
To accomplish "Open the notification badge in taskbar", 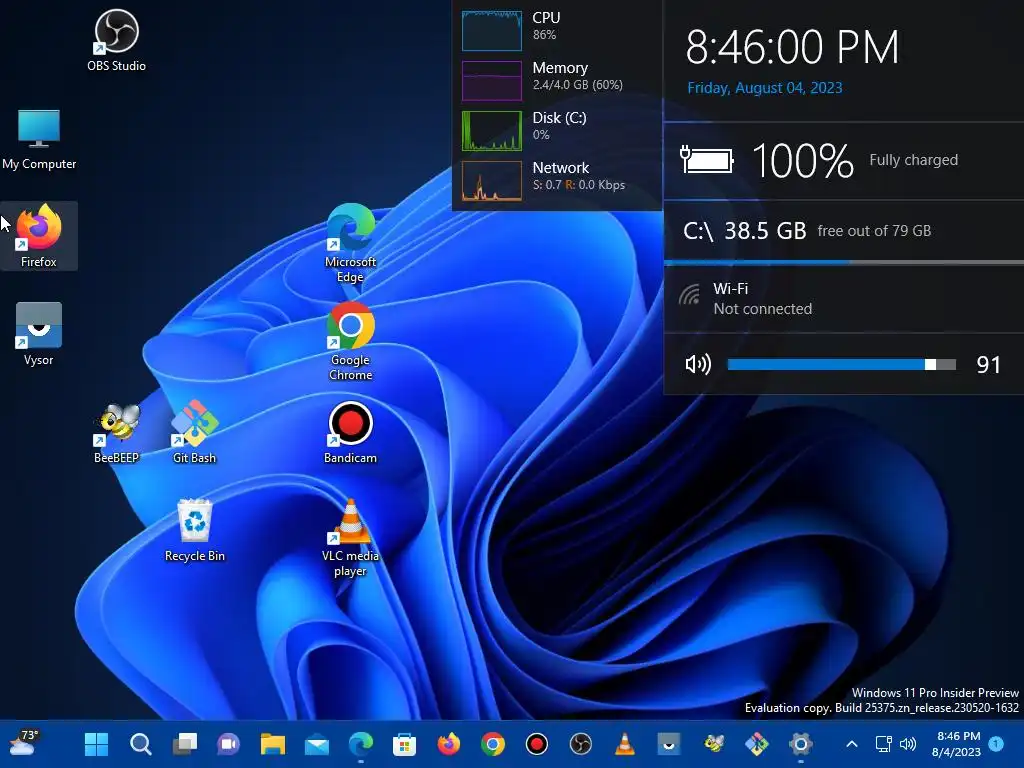I will point(996,743).
